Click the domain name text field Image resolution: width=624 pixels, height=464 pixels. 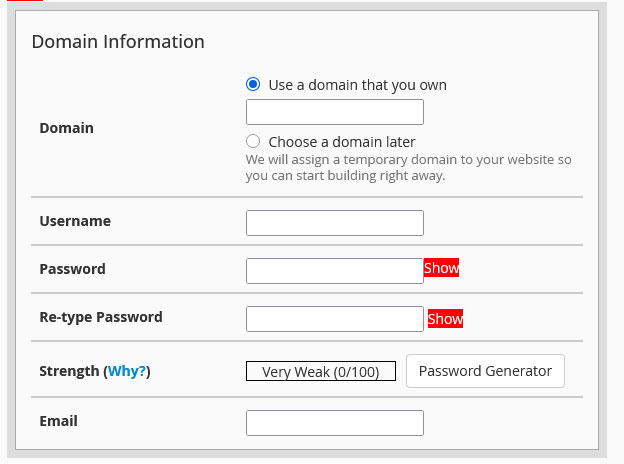[334, 112]
